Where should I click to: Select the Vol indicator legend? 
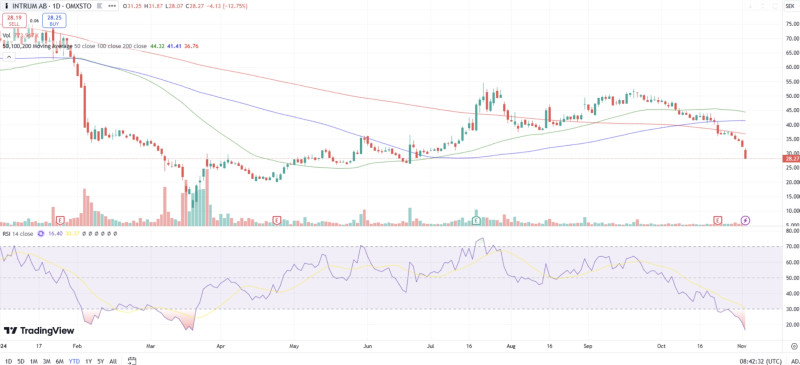[x=6, y=36]
